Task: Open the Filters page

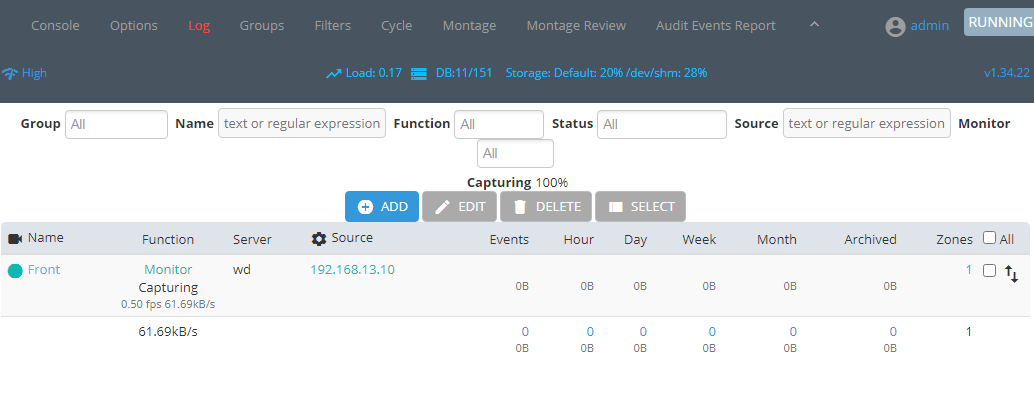Action: point(333,26)
